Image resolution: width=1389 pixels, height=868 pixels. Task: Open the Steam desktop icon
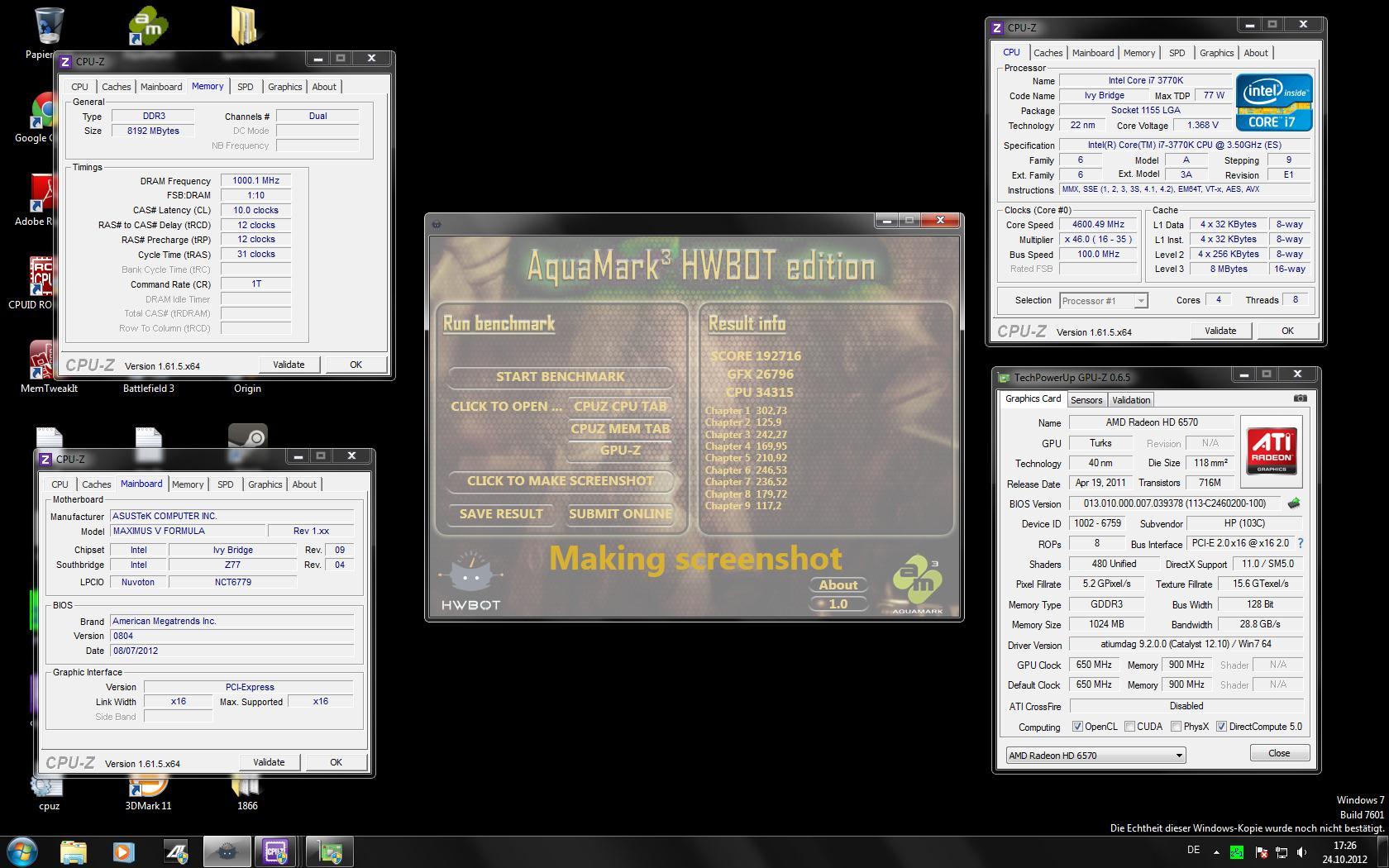point(247,436)
